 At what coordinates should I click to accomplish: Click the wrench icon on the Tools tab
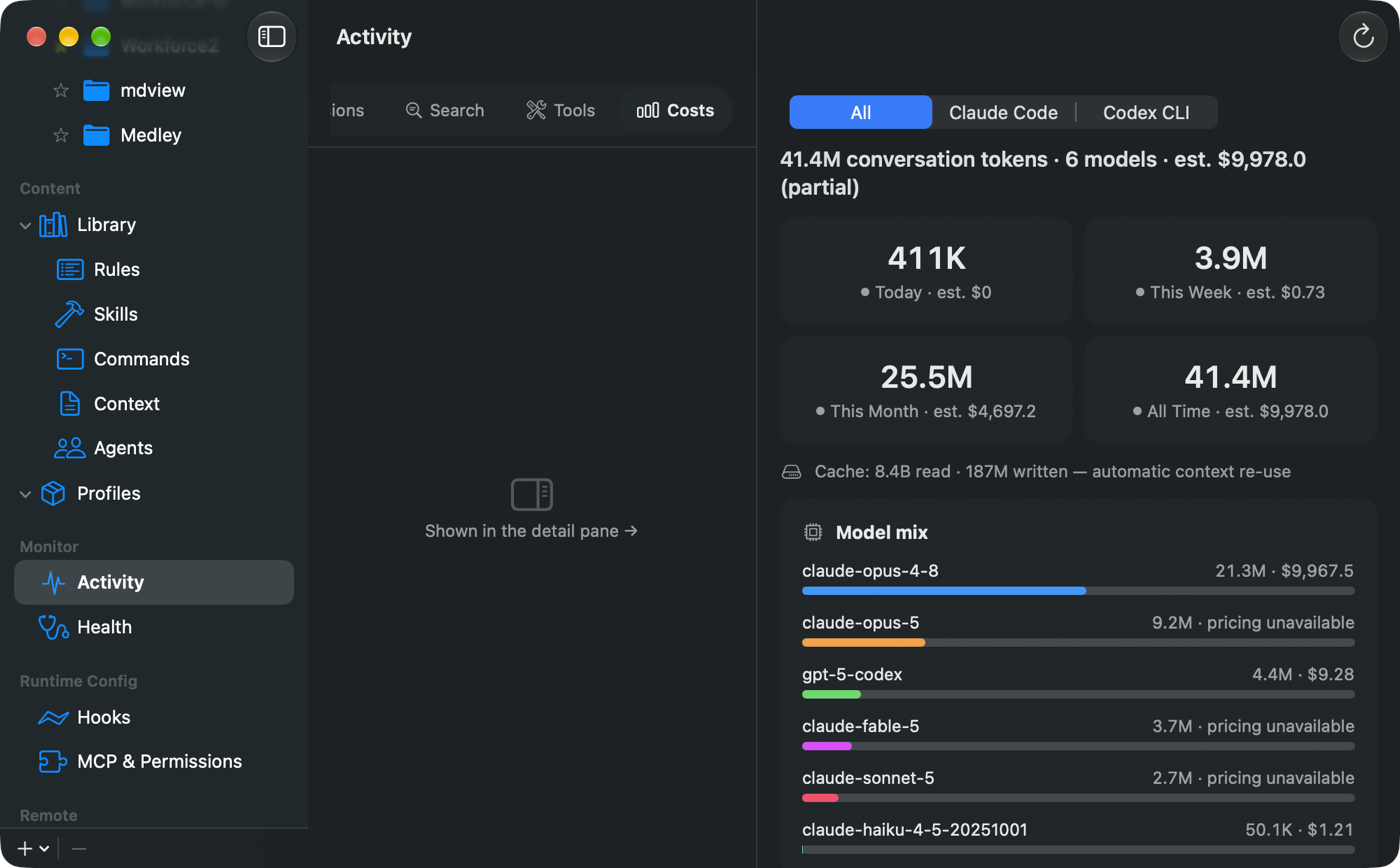(x=536, y=110)
